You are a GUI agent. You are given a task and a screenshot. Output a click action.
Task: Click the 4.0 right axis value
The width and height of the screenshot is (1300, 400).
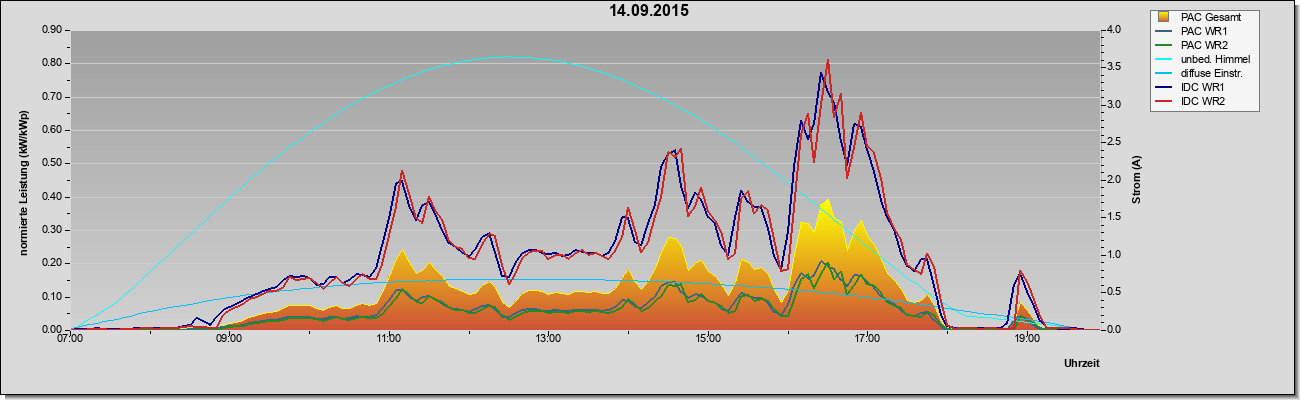click(1112, 30)
